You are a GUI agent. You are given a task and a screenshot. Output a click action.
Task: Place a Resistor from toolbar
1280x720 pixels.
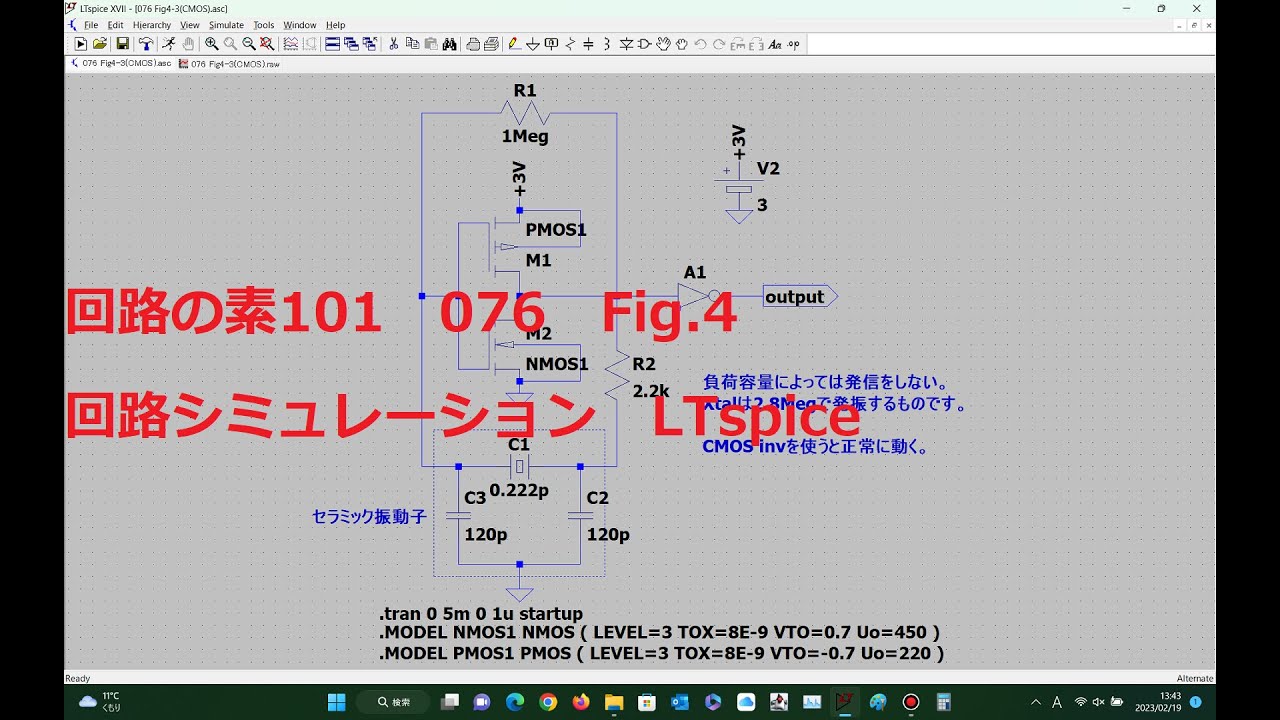click(570, 44)
